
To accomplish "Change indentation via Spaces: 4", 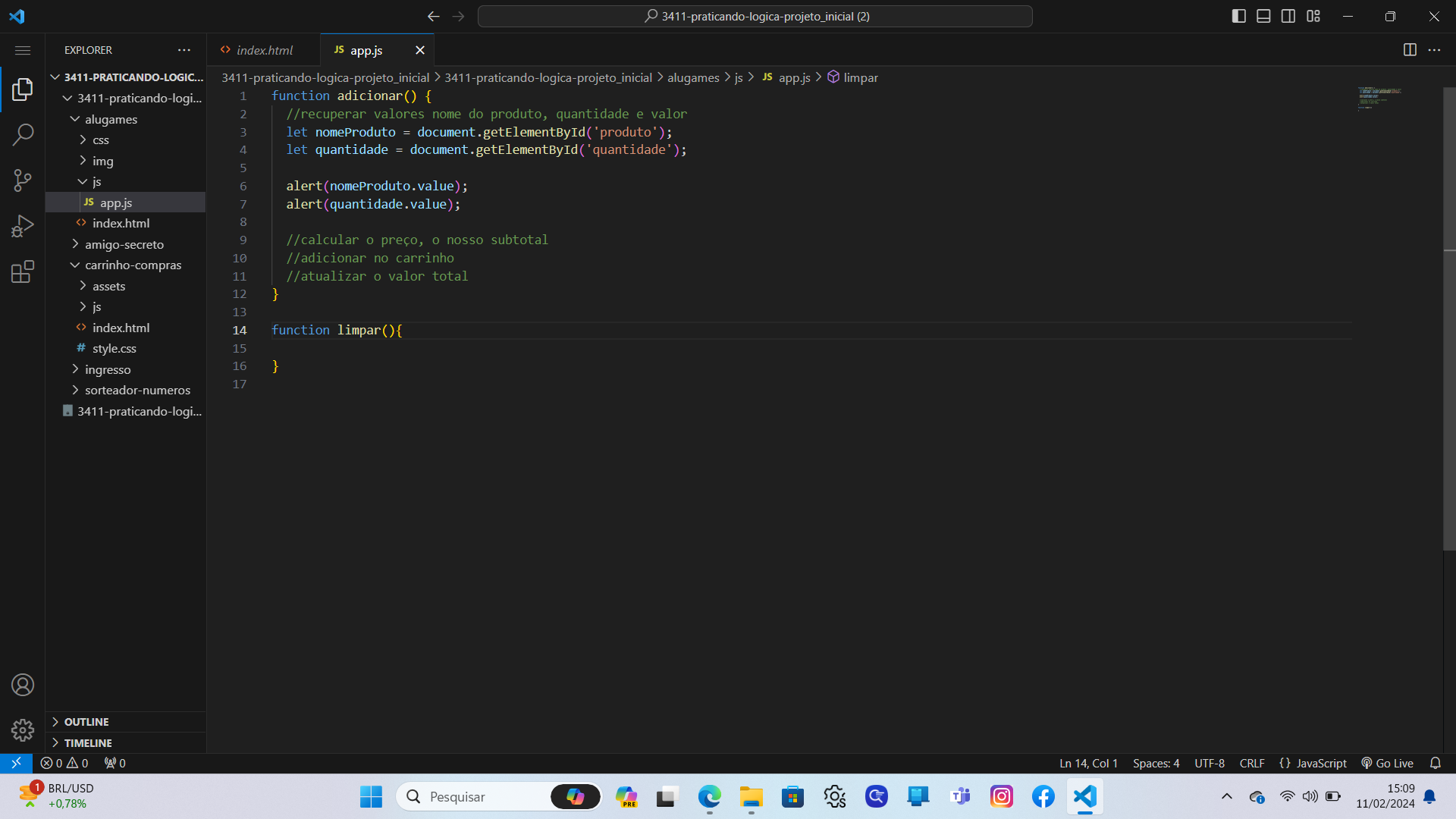I will tap(1156, 763).
